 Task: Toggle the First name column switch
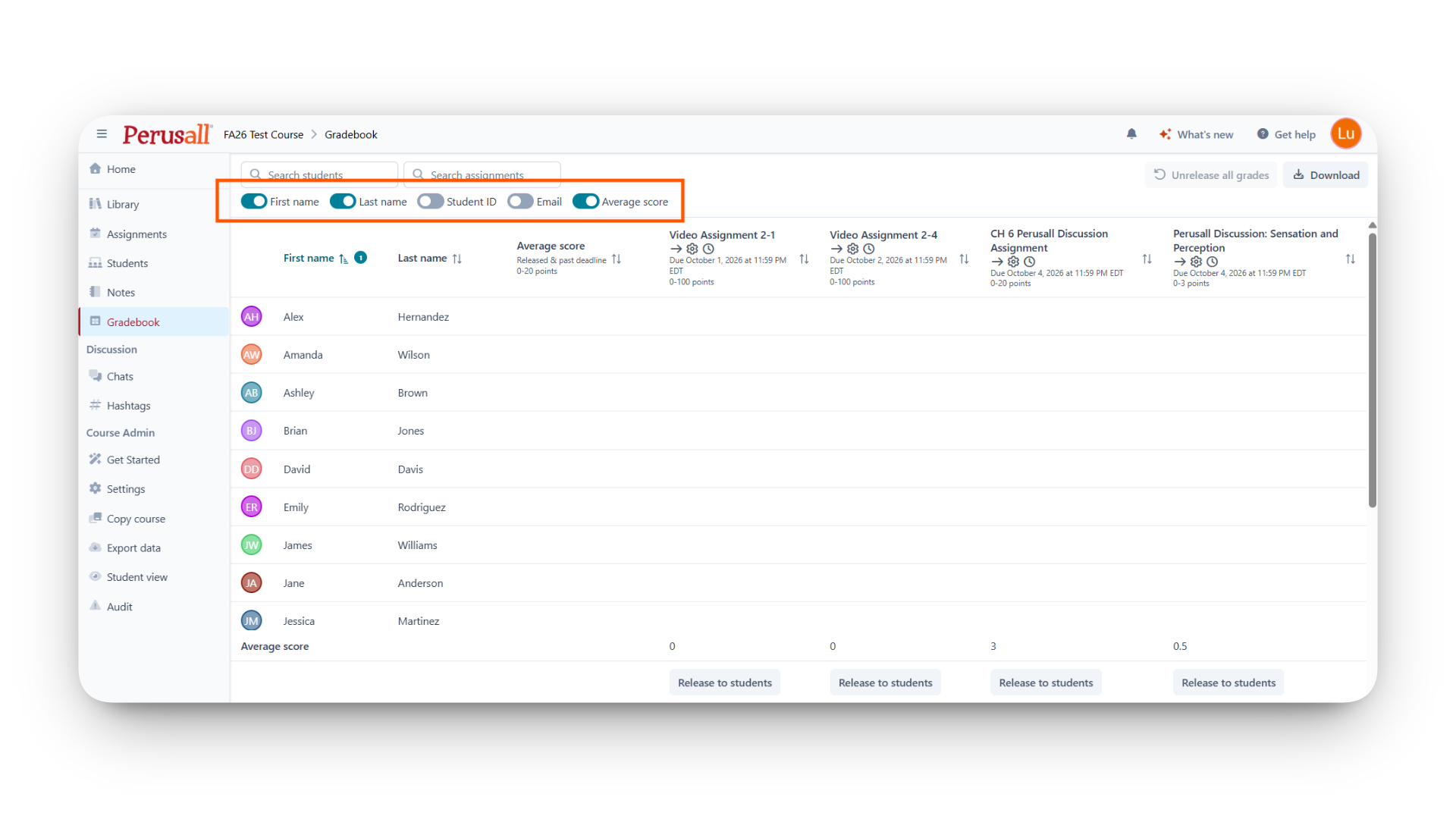[x=254, y=201]
